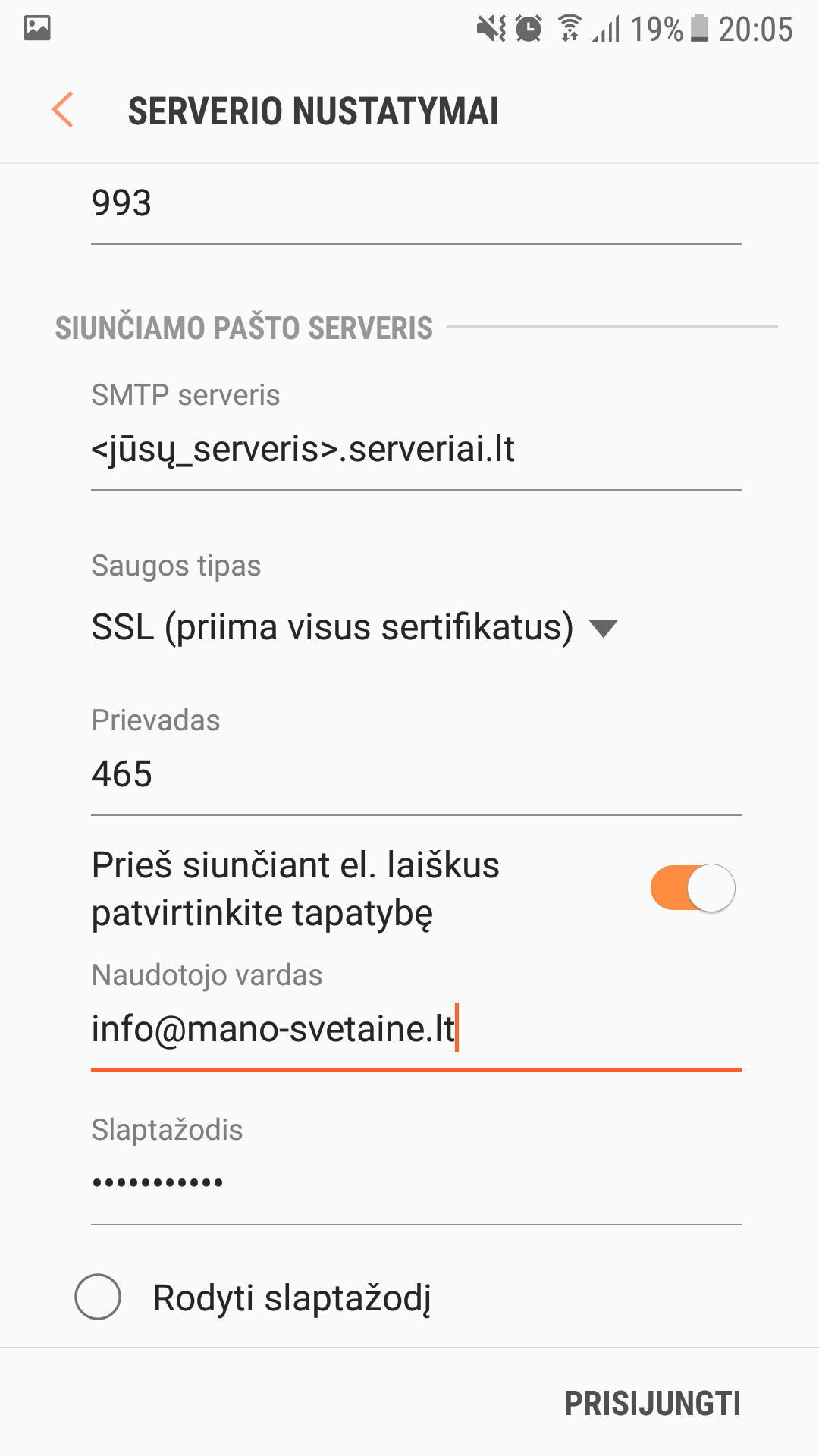Focus the Naudotojo vardas field
The width and height of the screenshot is (819, 1456).
tap(416, 1029)
